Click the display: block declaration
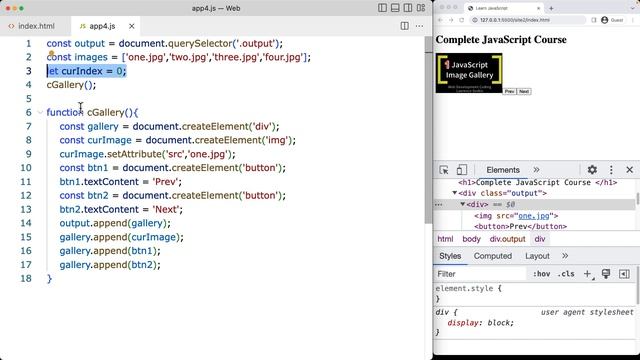 click(x=480, y=323)
